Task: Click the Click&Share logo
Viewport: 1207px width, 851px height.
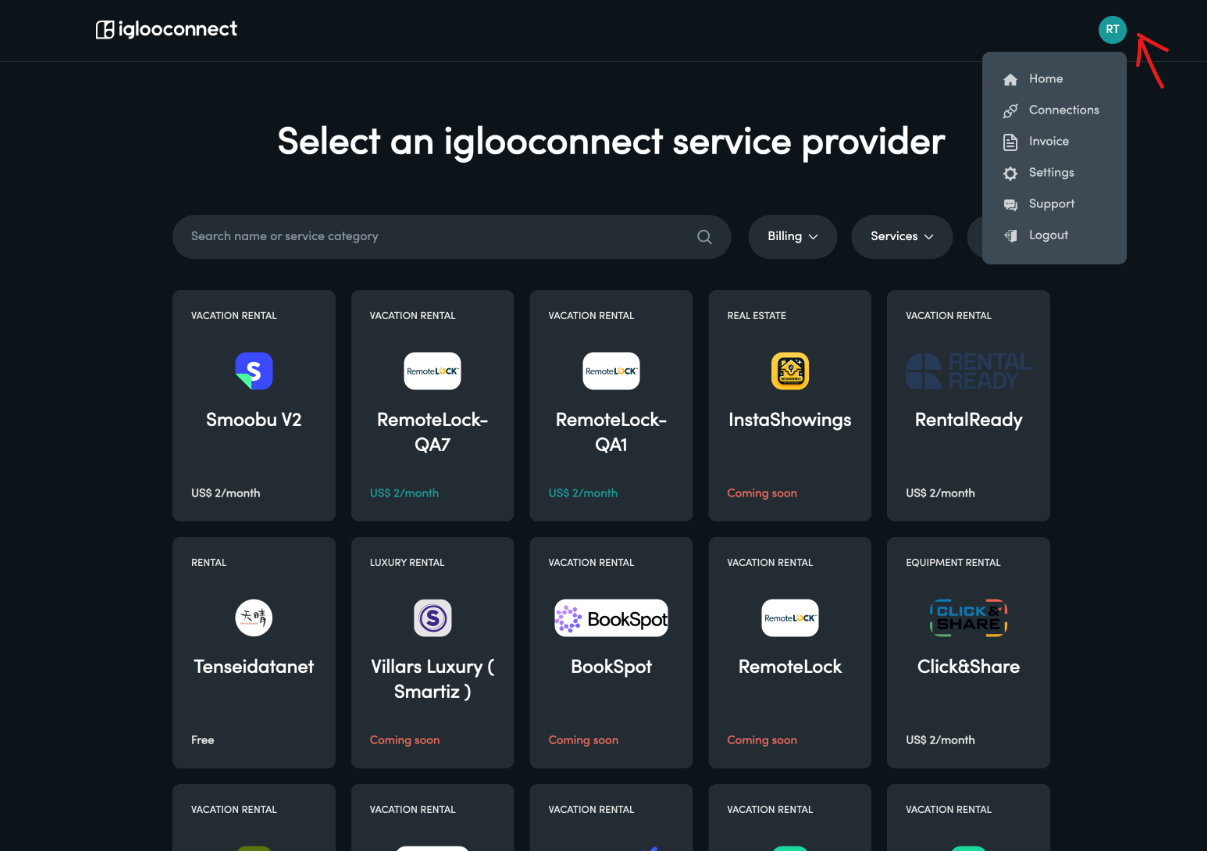Action: [968, 618]
